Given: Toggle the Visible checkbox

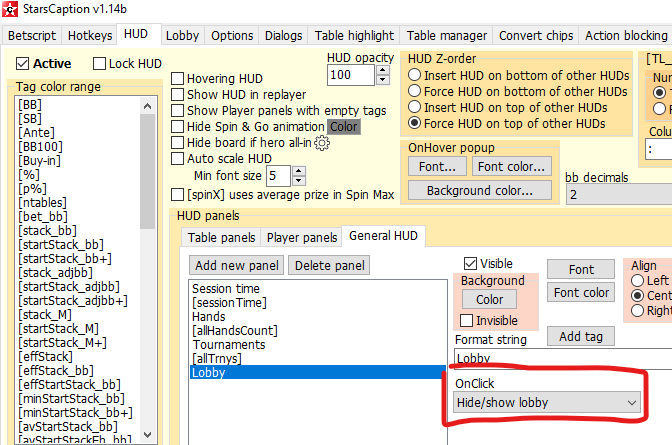Looking at the screenshot, I should 471,263.
